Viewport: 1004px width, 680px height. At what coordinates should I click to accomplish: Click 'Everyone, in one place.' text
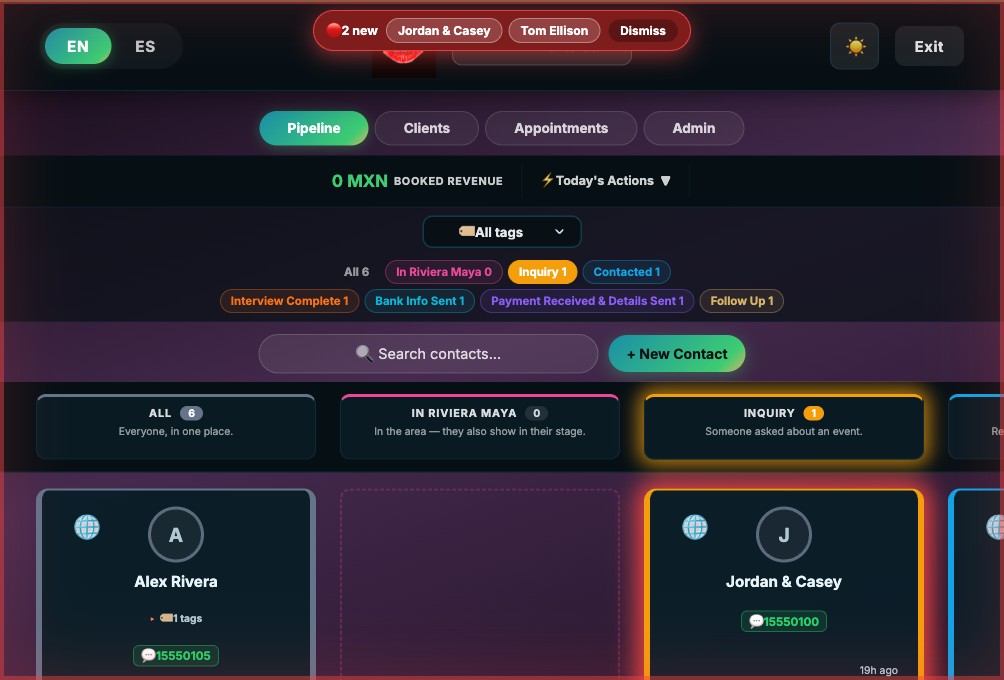point(175,432)
